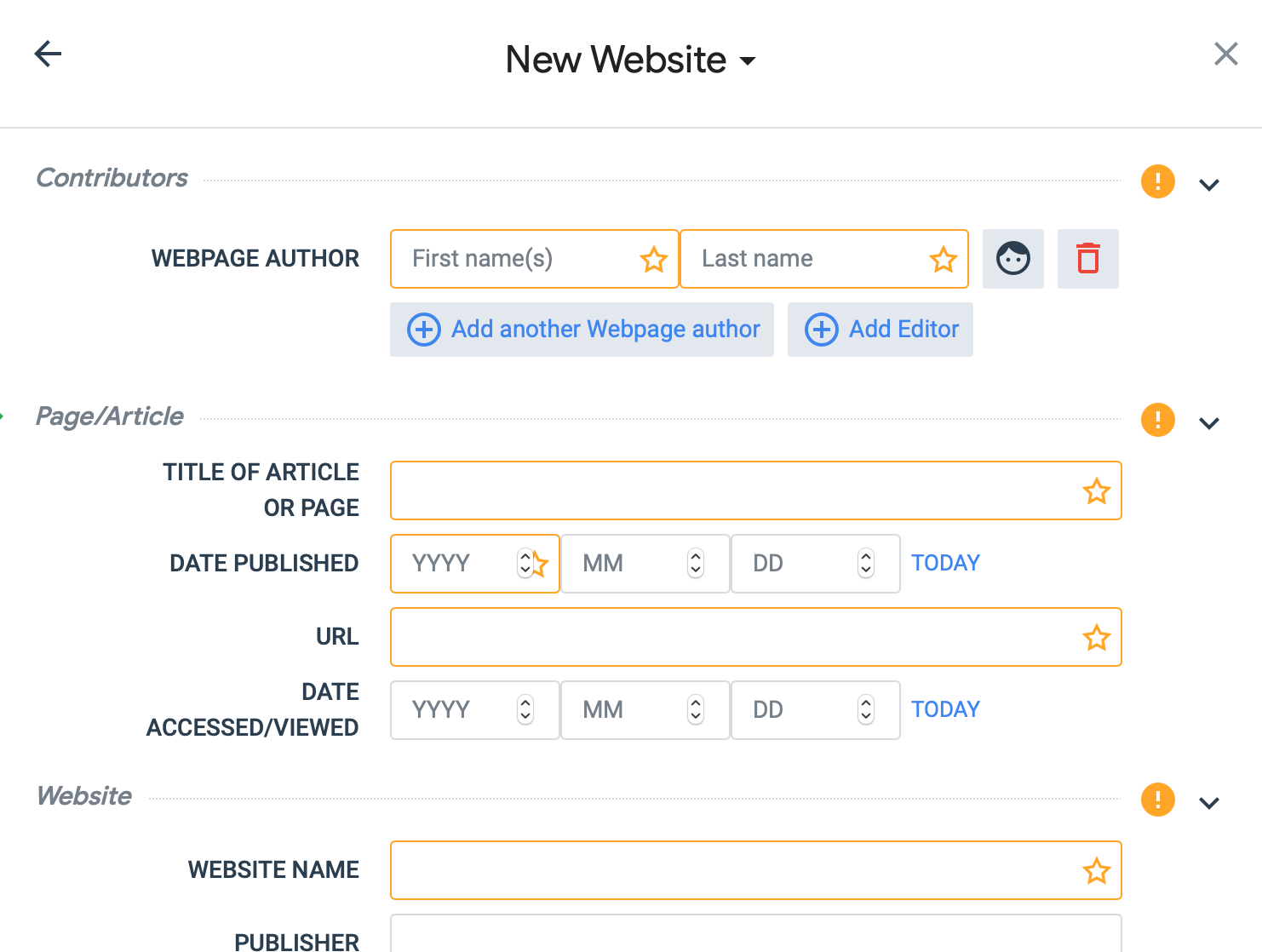Click star in Website Name field
Viewport: 1262px width, 952px height.
coord(1096,871)
